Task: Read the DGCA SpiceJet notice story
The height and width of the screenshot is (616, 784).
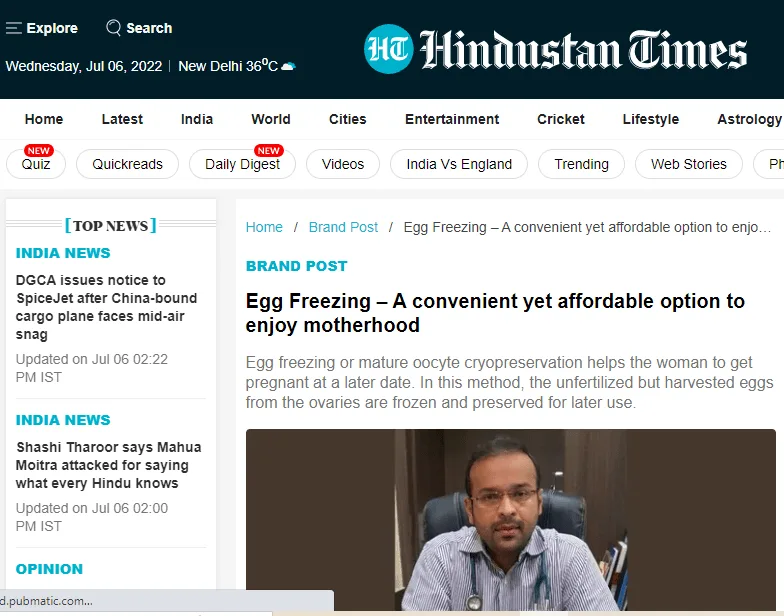Action: coord(106,307)
